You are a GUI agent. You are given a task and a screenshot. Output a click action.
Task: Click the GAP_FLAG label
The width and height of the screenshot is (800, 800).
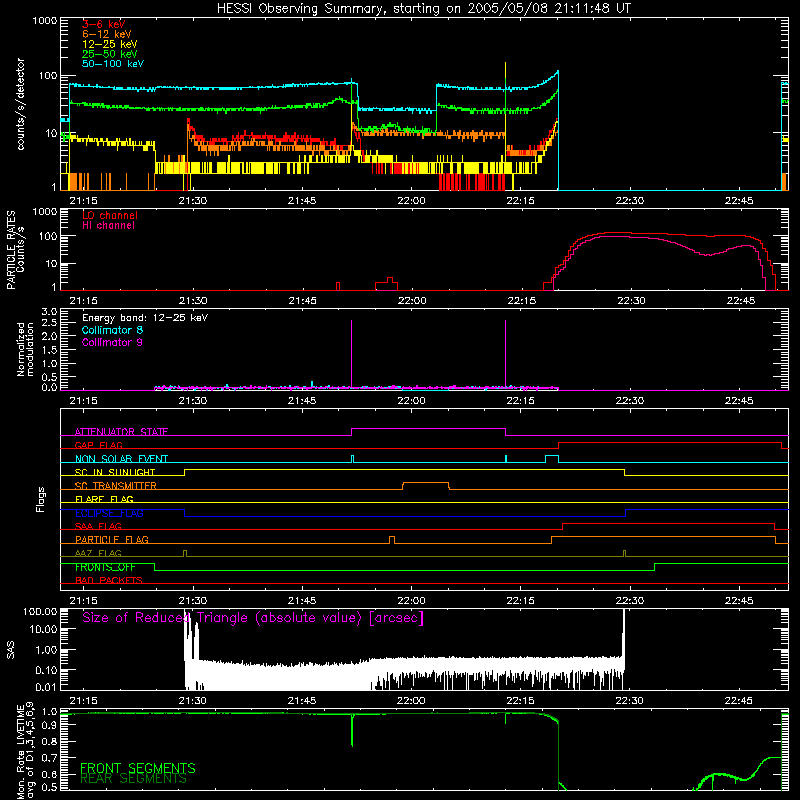coord(98,445)
